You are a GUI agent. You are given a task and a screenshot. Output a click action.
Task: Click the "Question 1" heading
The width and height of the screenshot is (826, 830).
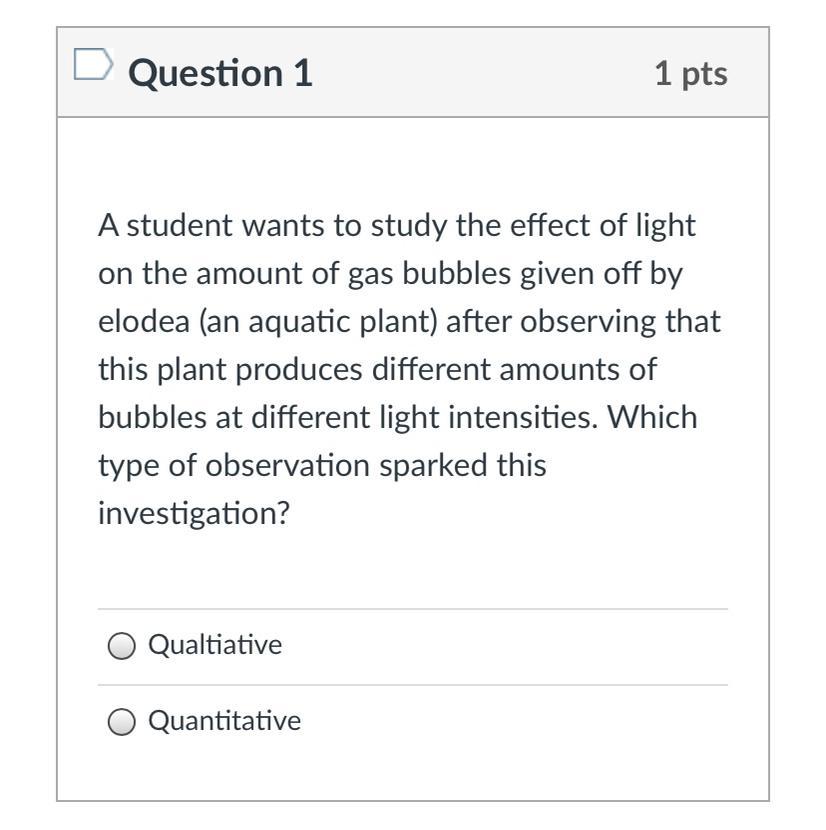coord(221,73)
